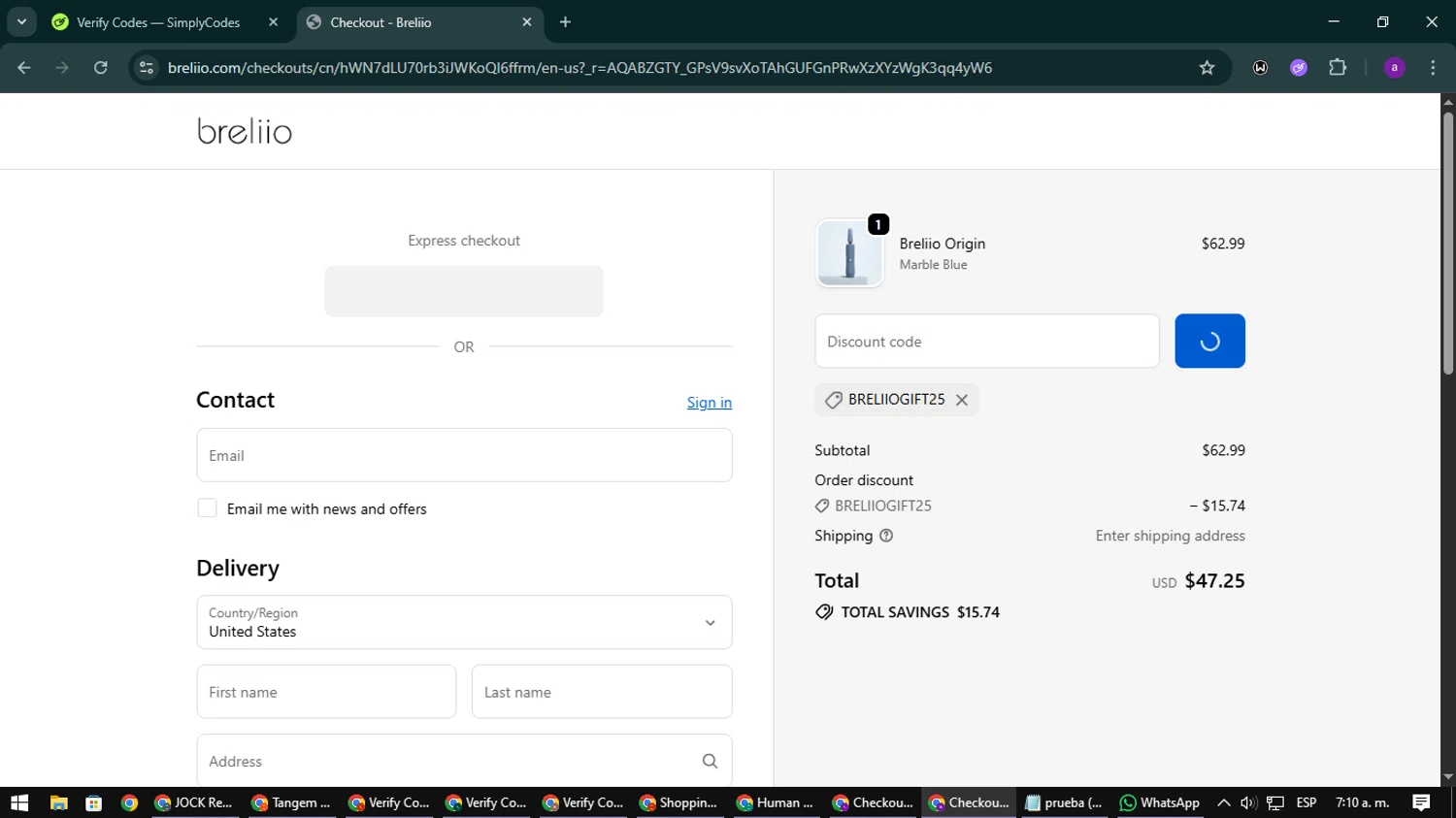The width and height of the screenshot is (1456, 818).
Task: Close the Checkout - Breliio tab
Action: 527,22
